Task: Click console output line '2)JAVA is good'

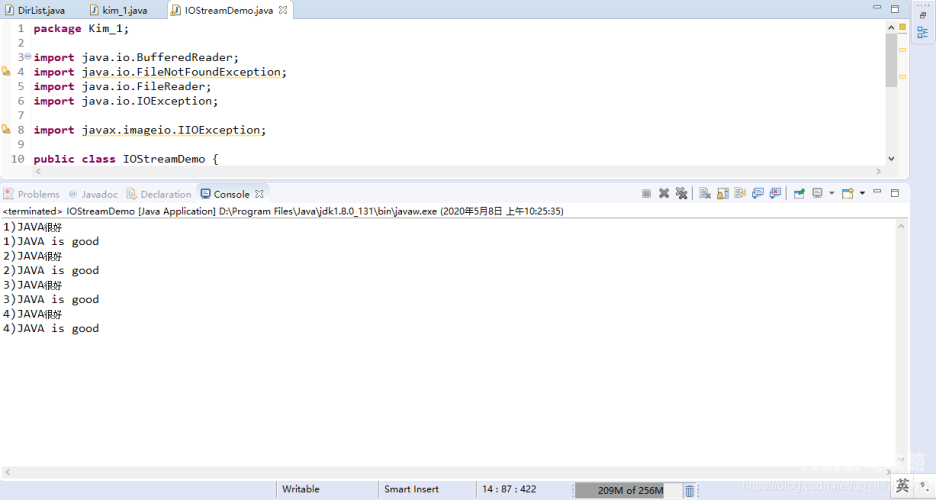Action: 51,270
